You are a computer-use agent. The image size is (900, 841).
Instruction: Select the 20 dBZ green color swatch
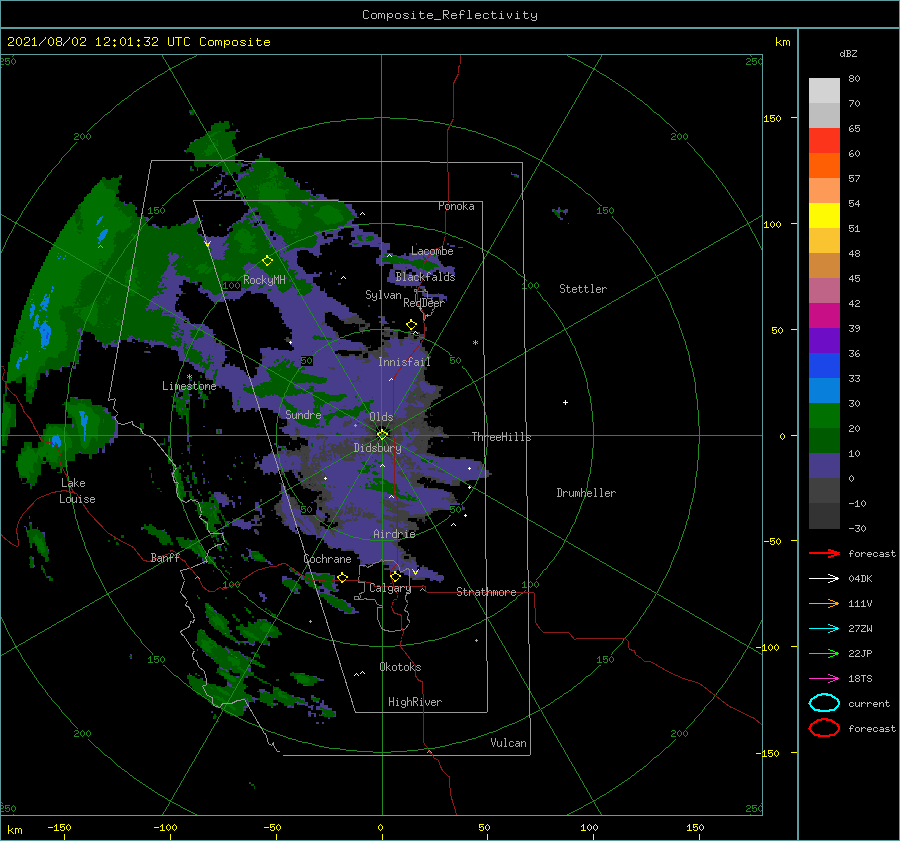(824, 440)
